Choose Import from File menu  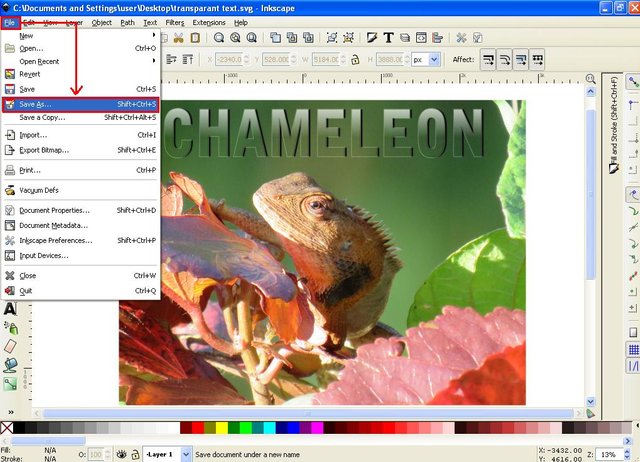click(80, 135)
